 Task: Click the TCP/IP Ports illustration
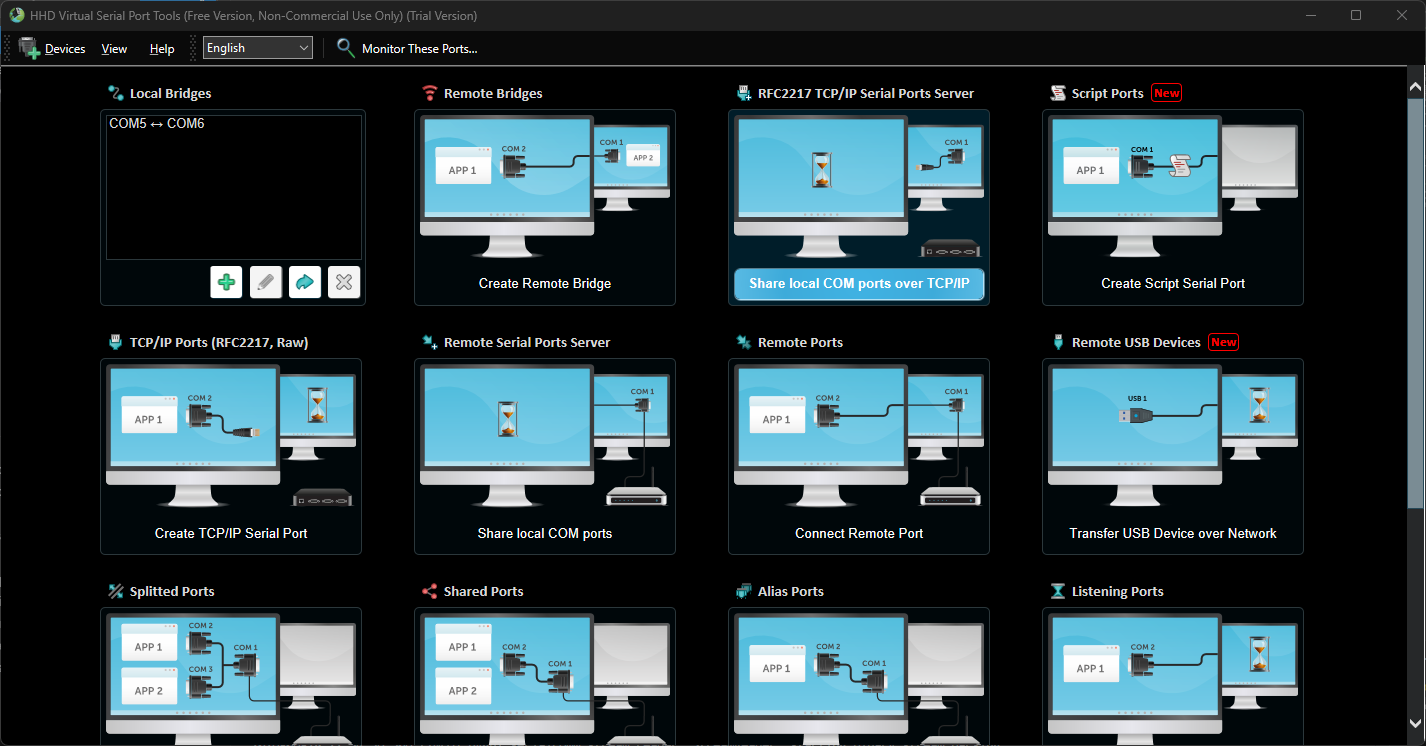(231, 438)
